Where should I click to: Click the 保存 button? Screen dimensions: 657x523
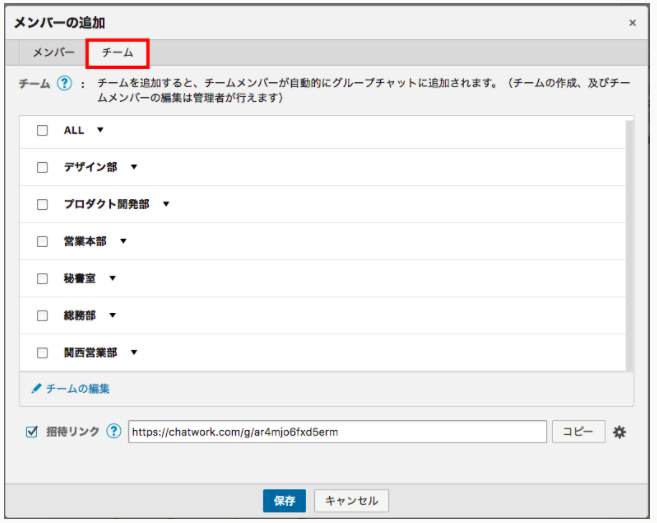[x=284, y=501]
